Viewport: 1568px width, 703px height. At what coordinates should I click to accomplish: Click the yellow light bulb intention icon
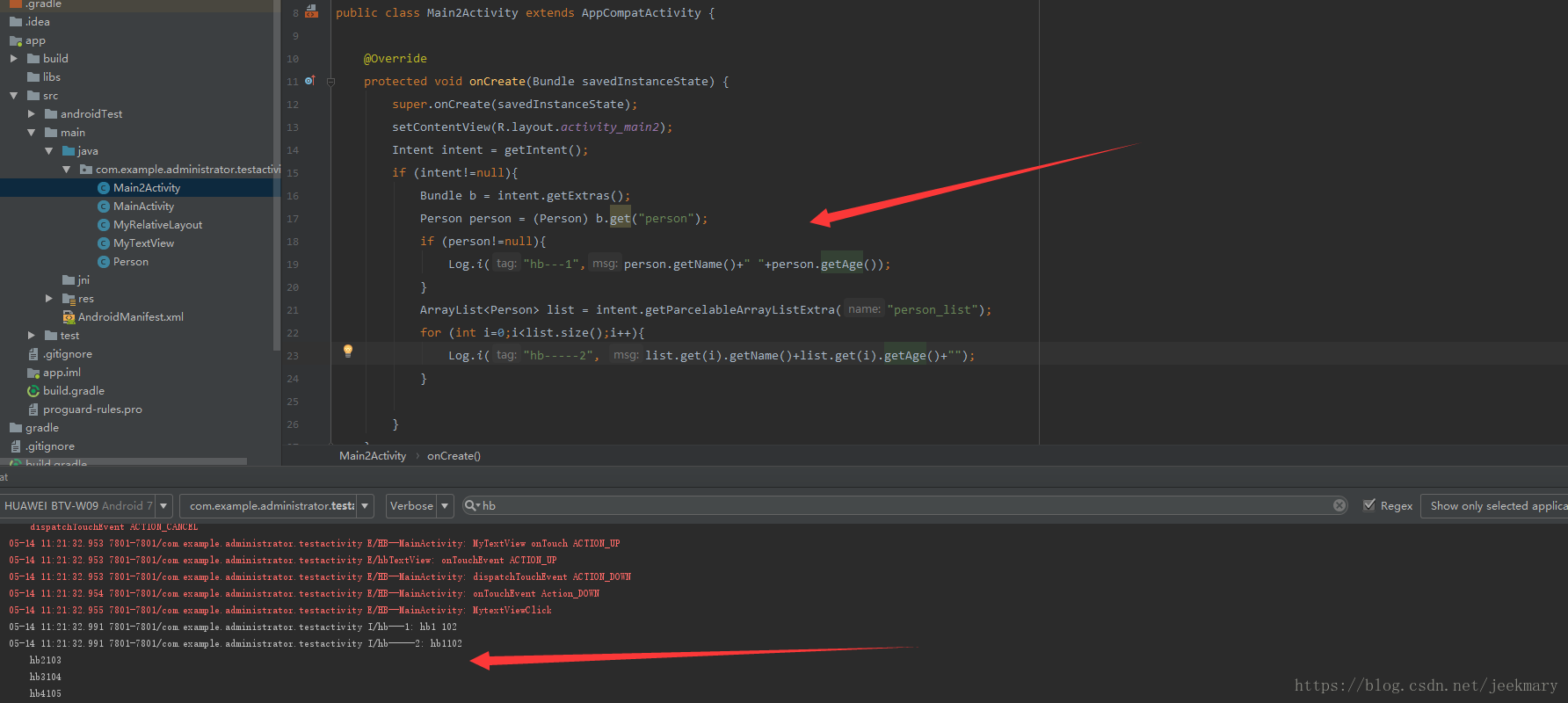tap(348, 351)
